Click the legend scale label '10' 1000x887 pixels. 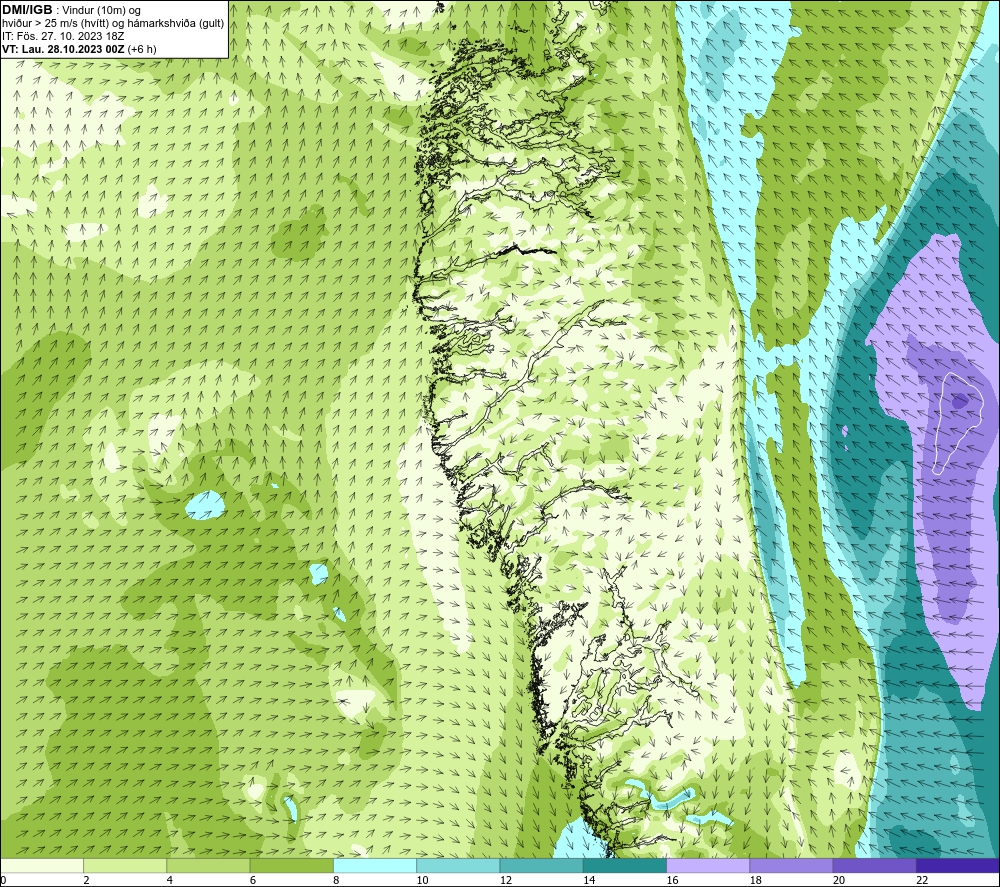coord(423,880)
